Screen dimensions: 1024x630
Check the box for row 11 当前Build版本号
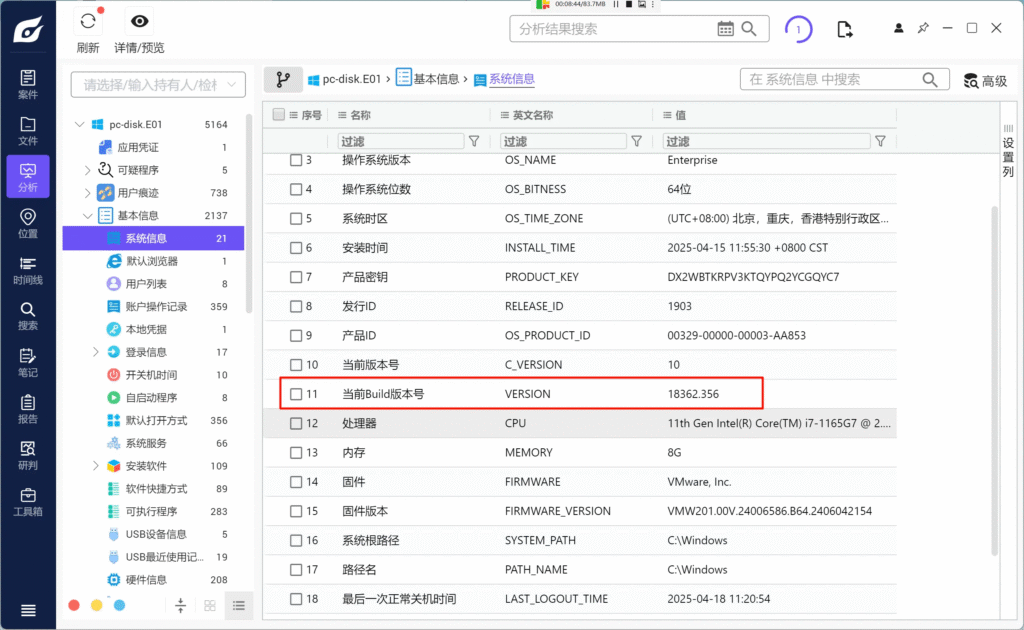point(296,394)
